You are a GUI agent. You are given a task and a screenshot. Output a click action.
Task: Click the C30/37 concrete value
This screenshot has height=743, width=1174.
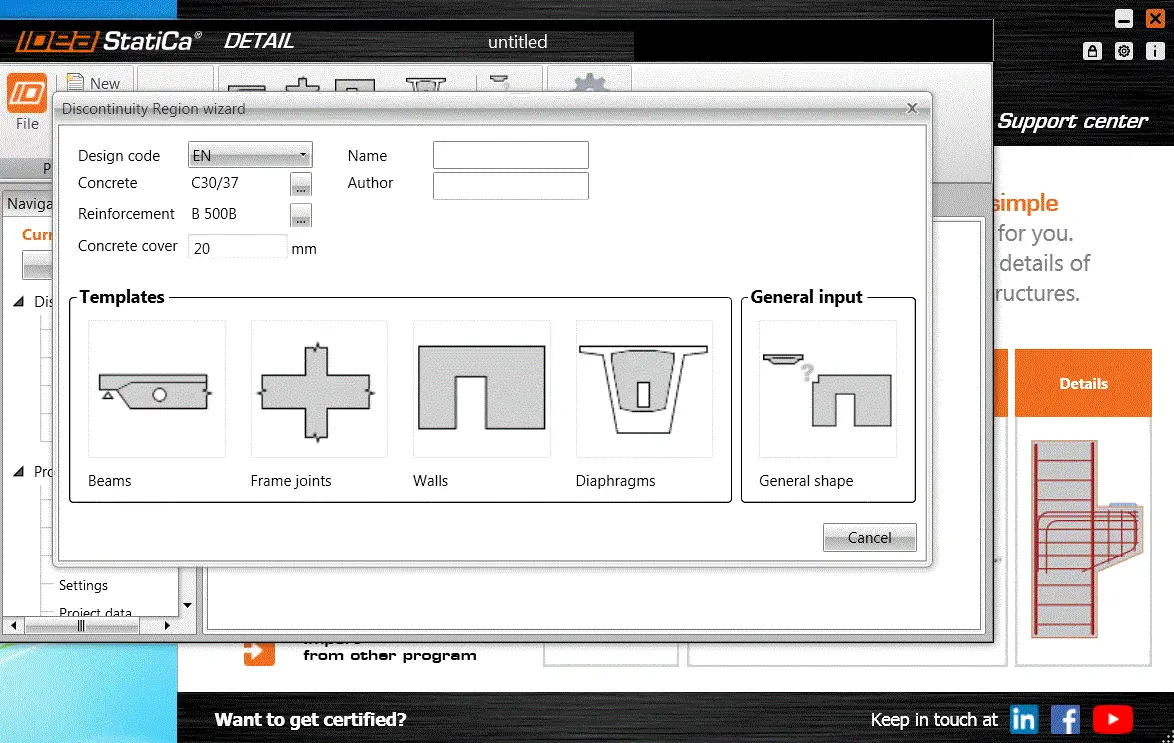coord(215,183)
